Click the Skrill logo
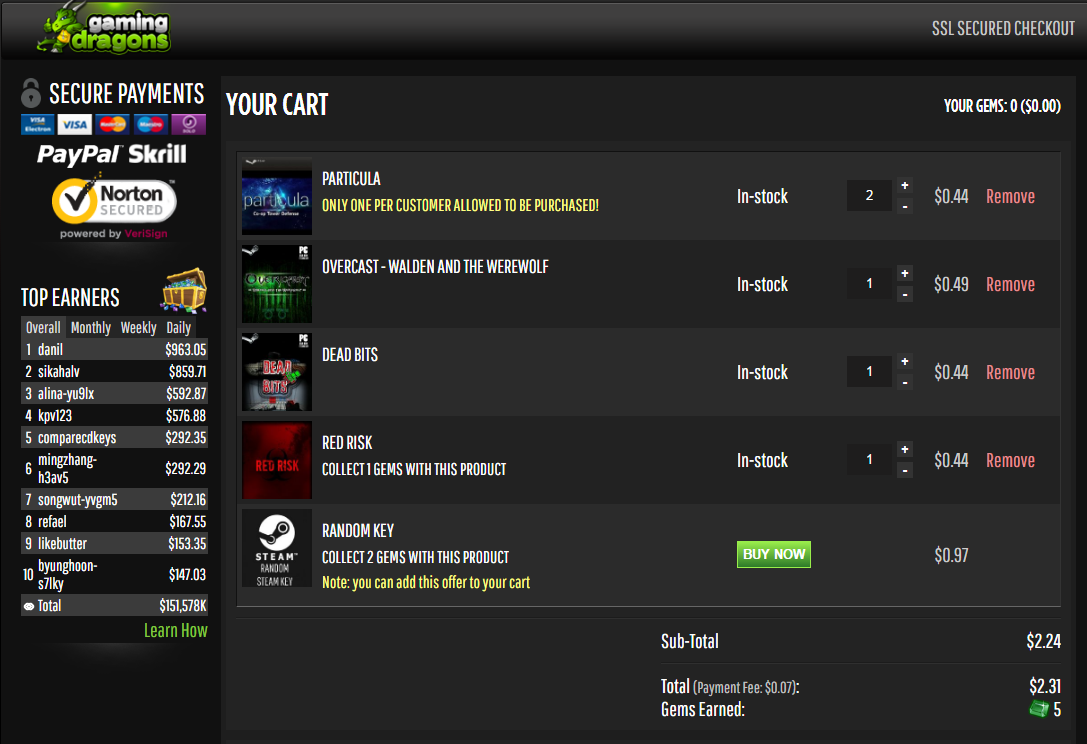 (157, 153)
